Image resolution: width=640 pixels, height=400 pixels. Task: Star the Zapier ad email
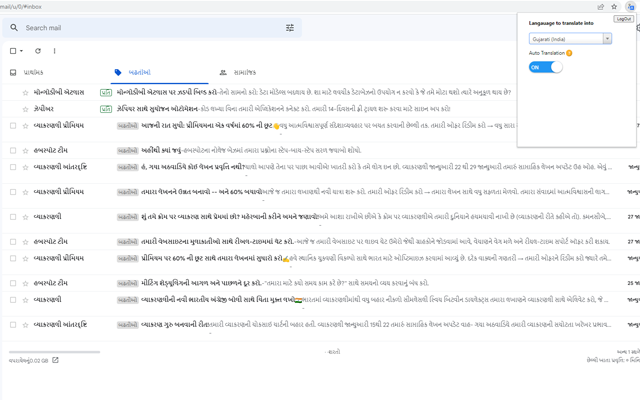tap(25, 109)
